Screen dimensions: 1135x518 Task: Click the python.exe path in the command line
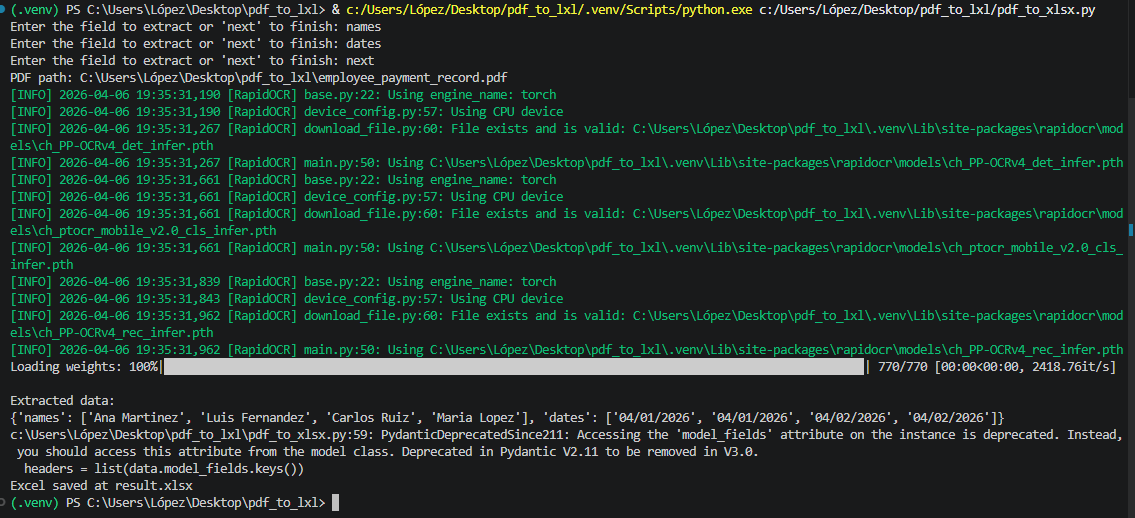549,9
